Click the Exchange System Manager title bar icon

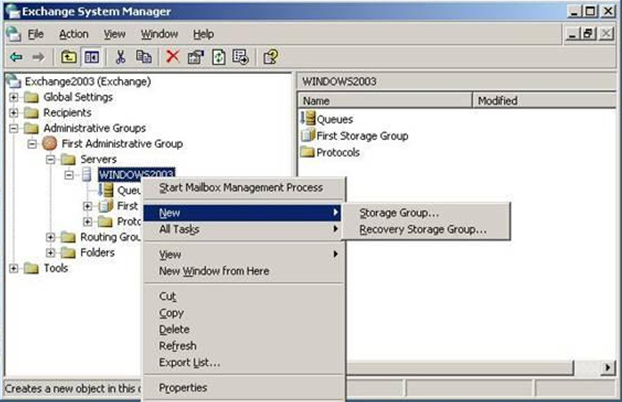(13, 11)
